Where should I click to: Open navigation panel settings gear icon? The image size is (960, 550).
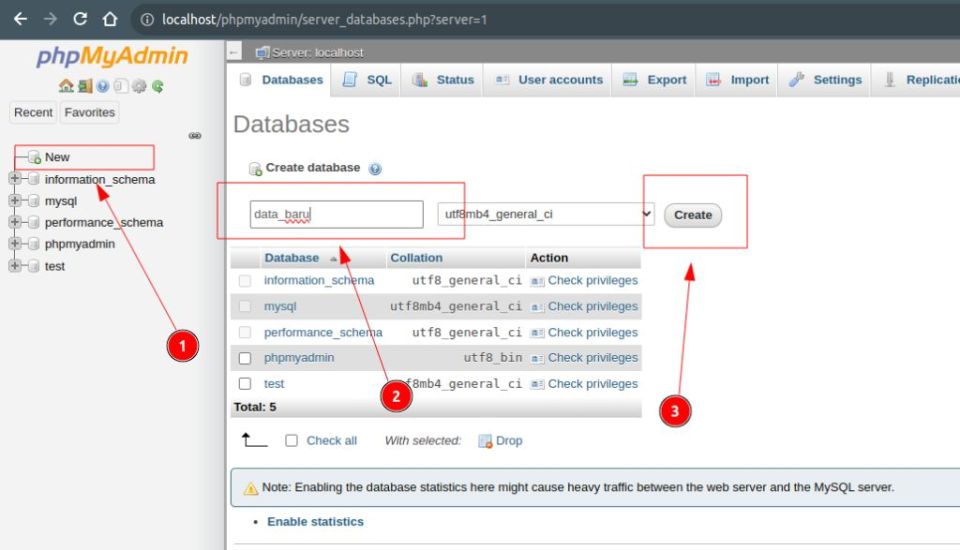pos(140,86)
